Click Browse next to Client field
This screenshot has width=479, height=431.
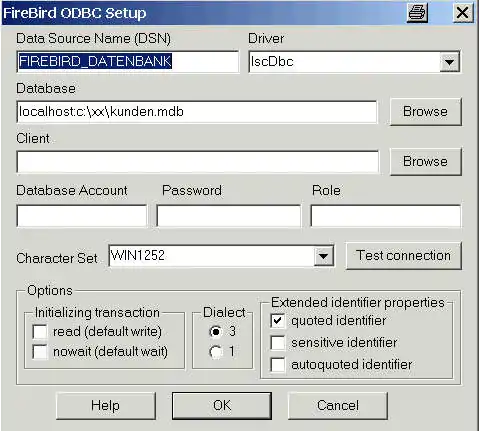[426, 162]
